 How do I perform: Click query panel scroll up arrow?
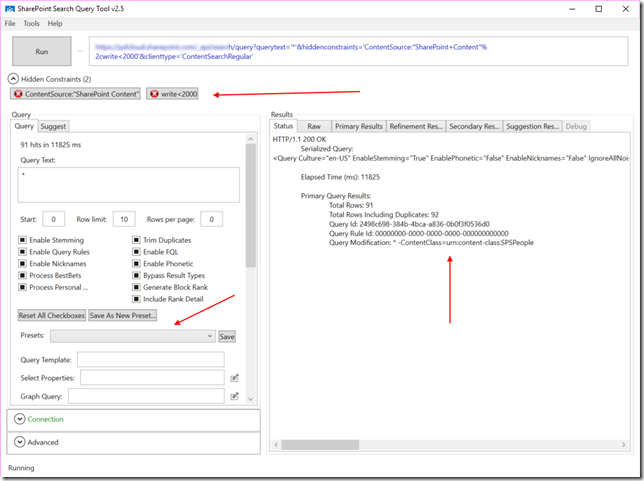coord(251,139)
